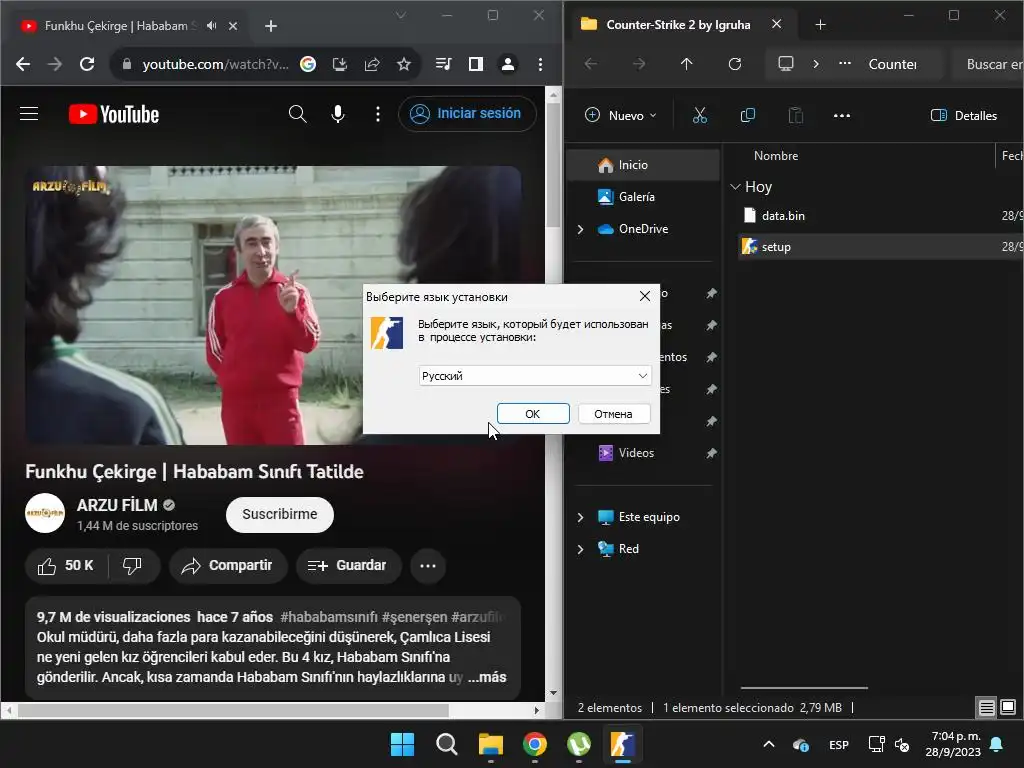Open YouTube search
Image resolution: width=1024 pixels, height=768 pixels.
[x=297, y=114]
